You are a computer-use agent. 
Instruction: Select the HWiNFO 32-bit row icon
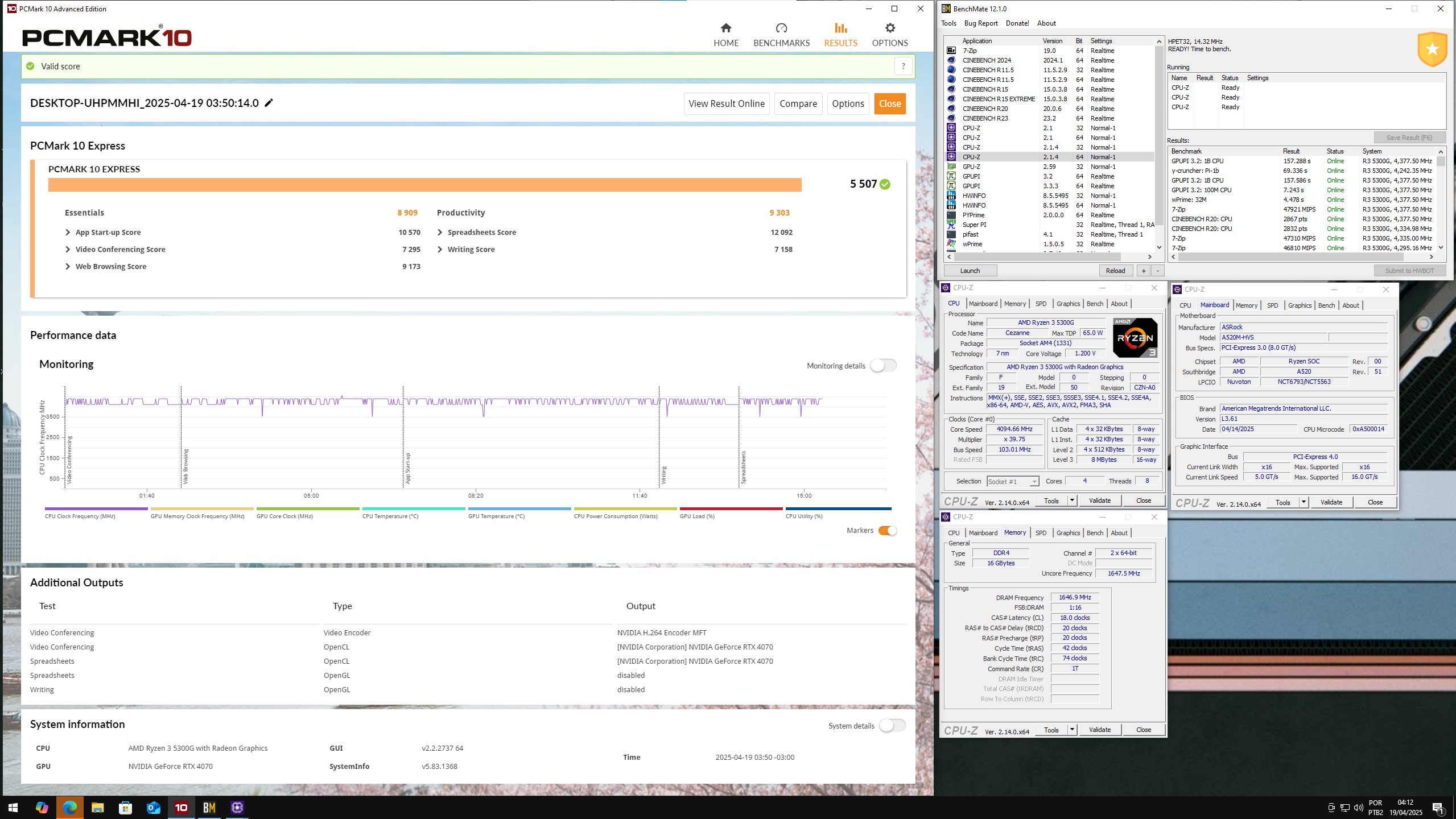951,196
